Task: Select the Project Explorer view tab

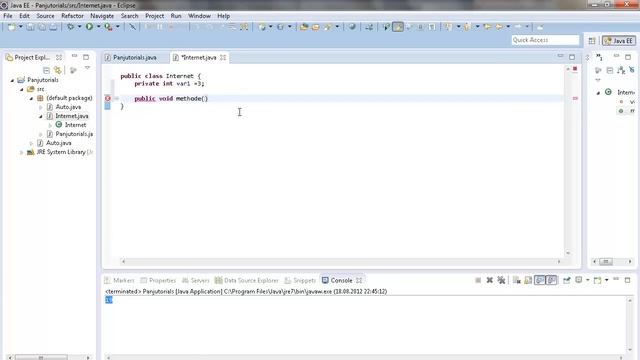Action: [x=32, y=58]
